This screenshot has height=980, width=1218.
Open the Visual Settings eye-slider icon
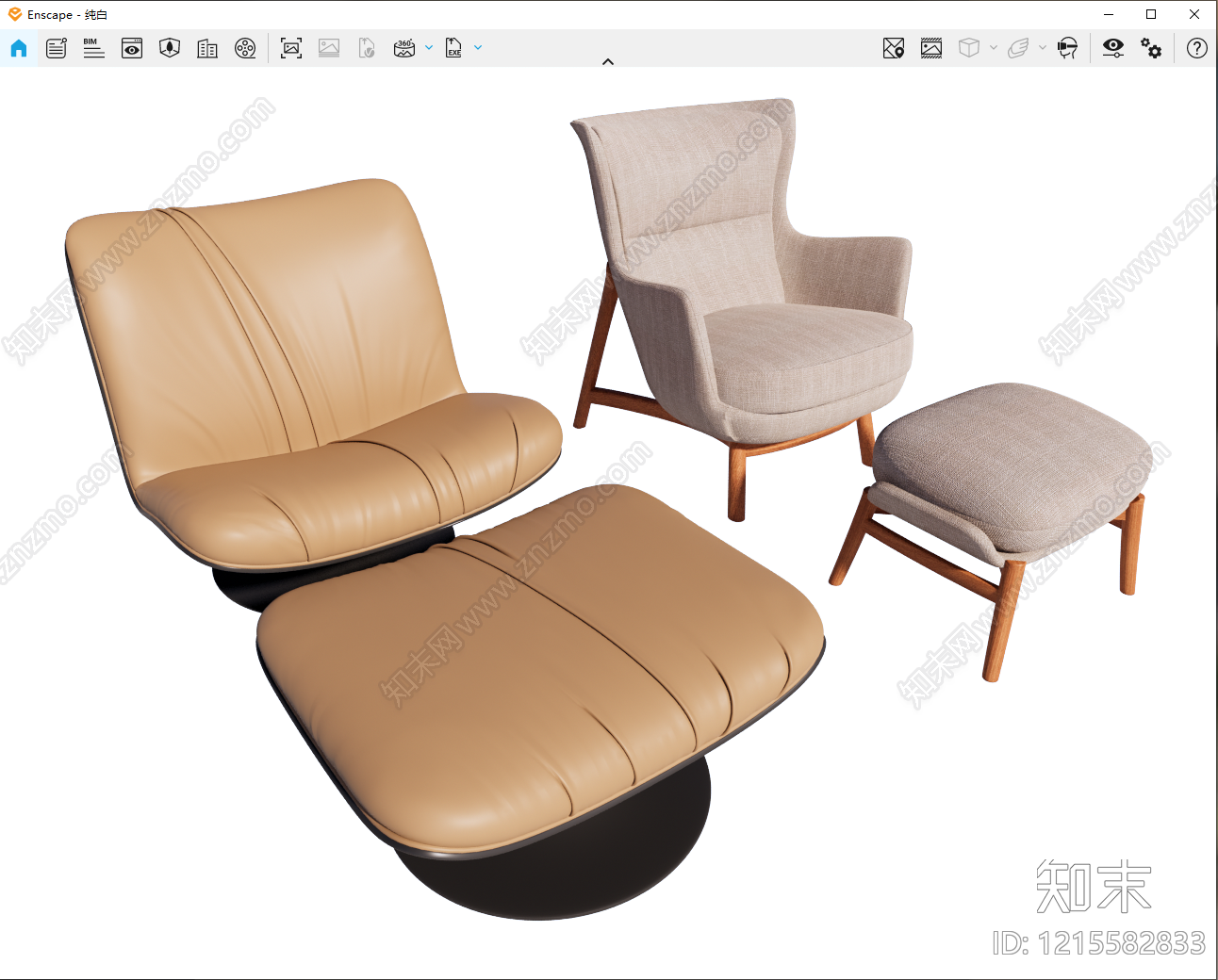pos(1113,48)
